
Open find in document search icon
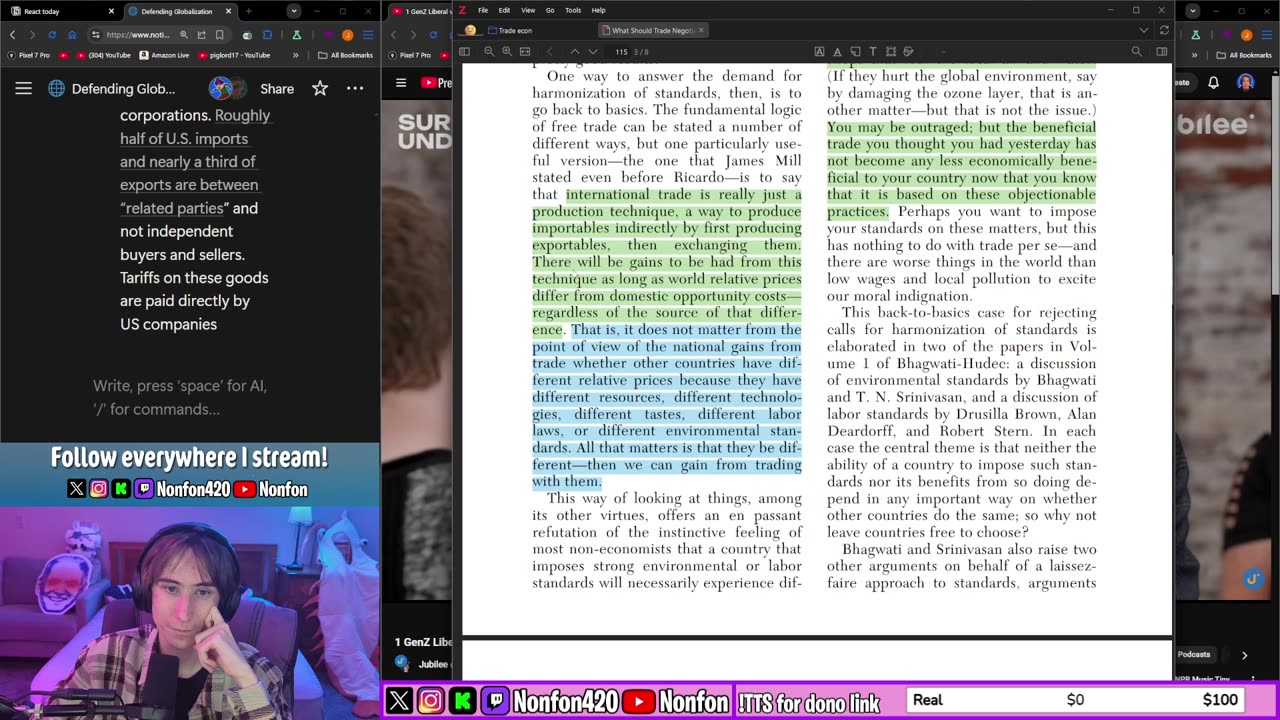click(x=1136, y=51)
